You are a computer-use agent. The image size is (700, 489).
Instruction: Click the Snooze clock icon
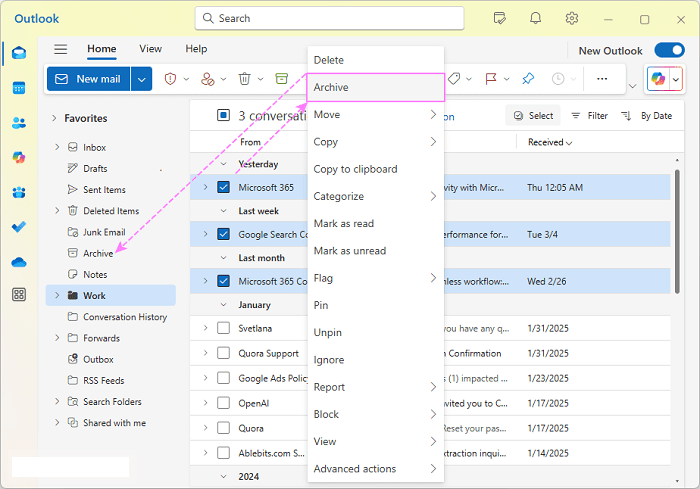558,79
